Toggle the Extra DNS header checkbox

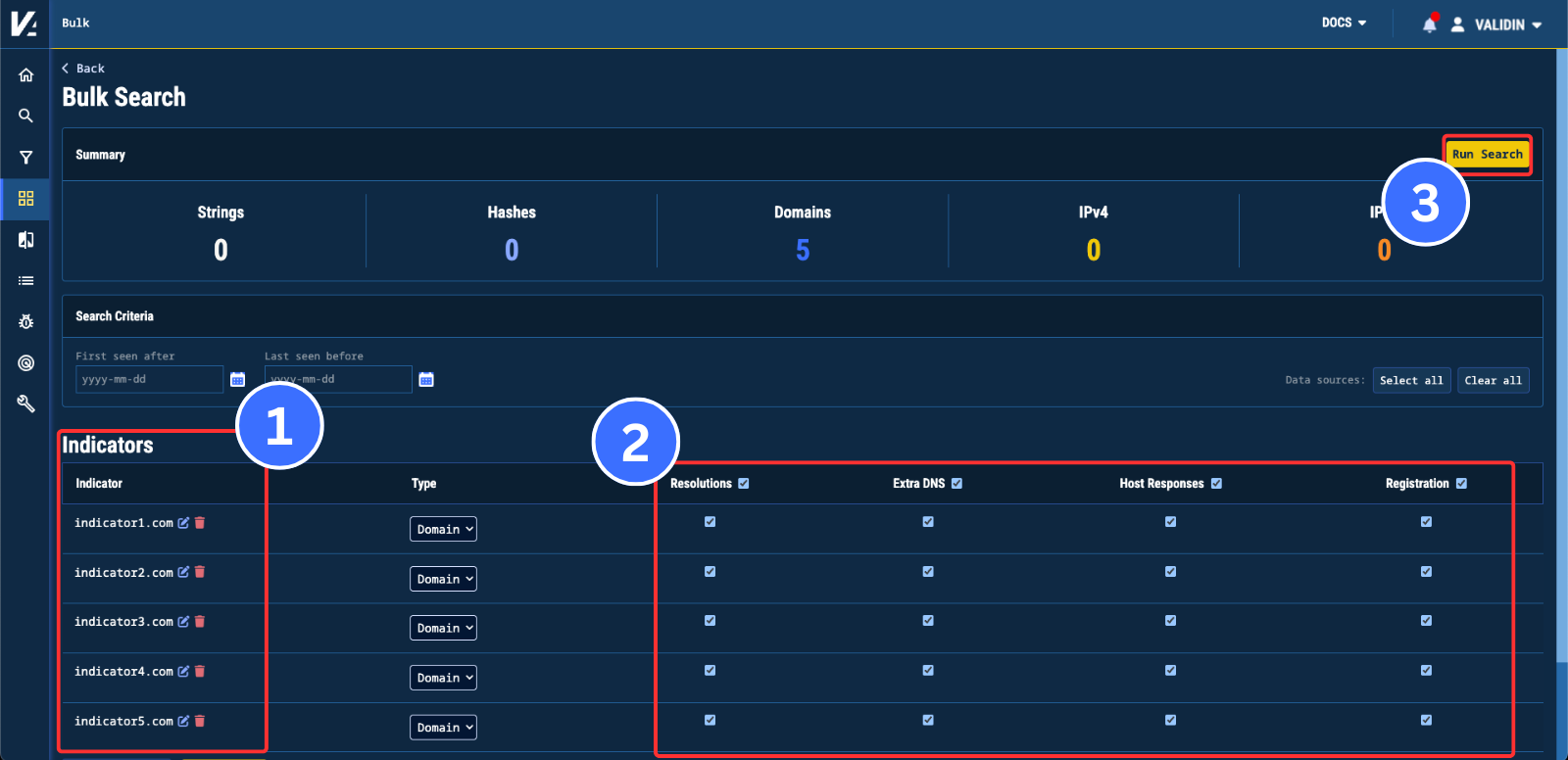pyautogui.click(x=956, y=483)
